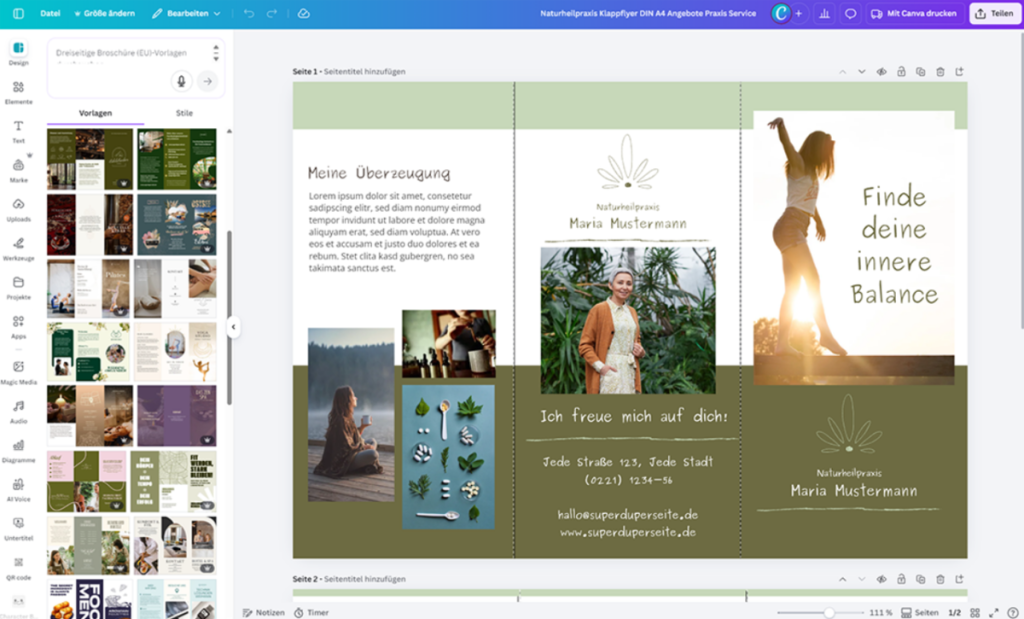Collapse the templates side panel arrow
The image size is (1024, 619).
232,327
